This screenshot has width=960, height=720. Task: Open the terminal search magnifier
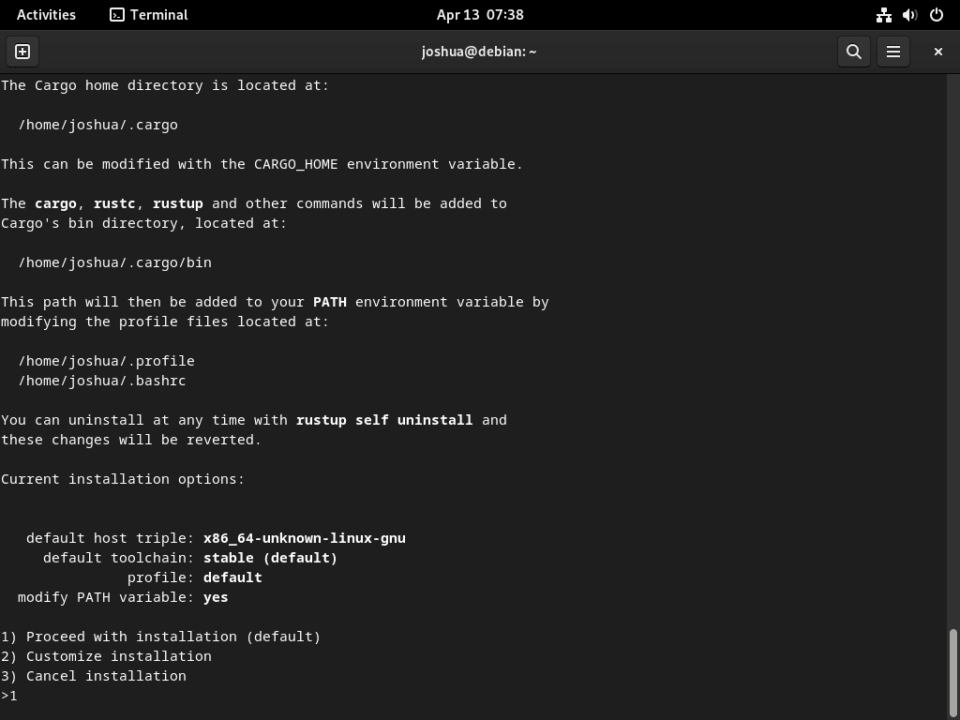pyautogui.click(x=853, y=51)
